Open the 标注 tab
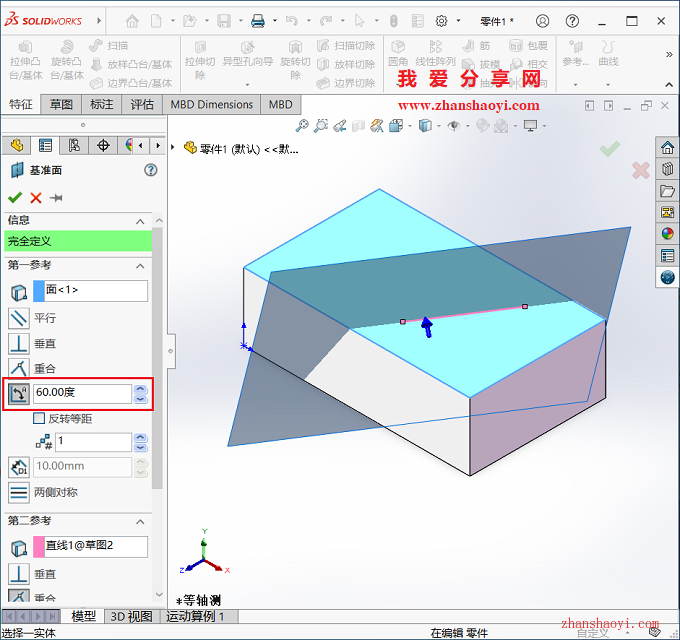 [x=101, y=104]
